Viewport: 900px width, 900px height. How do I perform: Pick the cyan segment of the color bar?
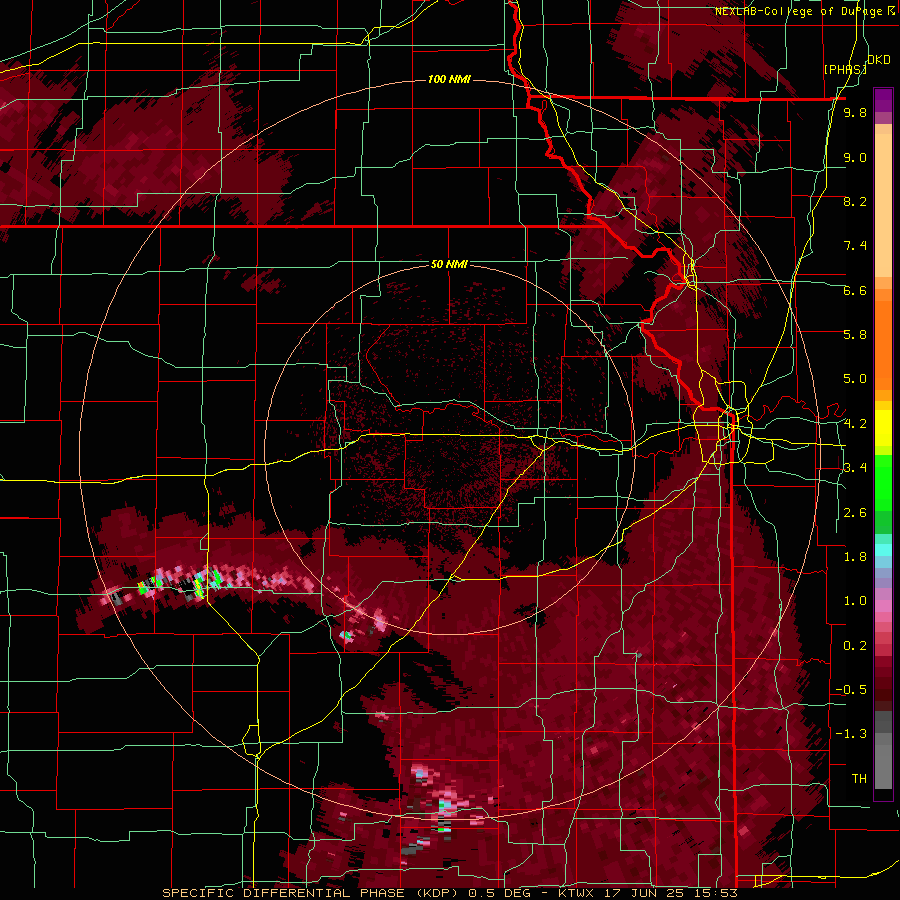point(883,550)
